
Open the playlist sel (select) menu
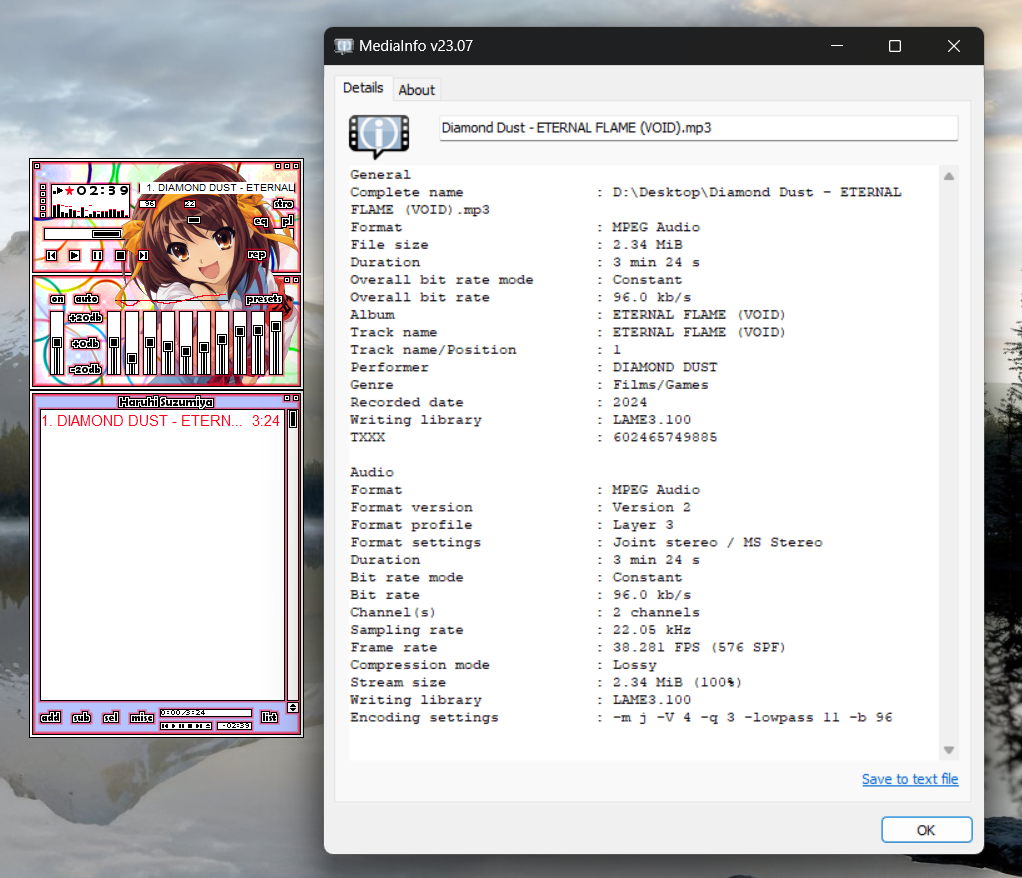(111, 718)
